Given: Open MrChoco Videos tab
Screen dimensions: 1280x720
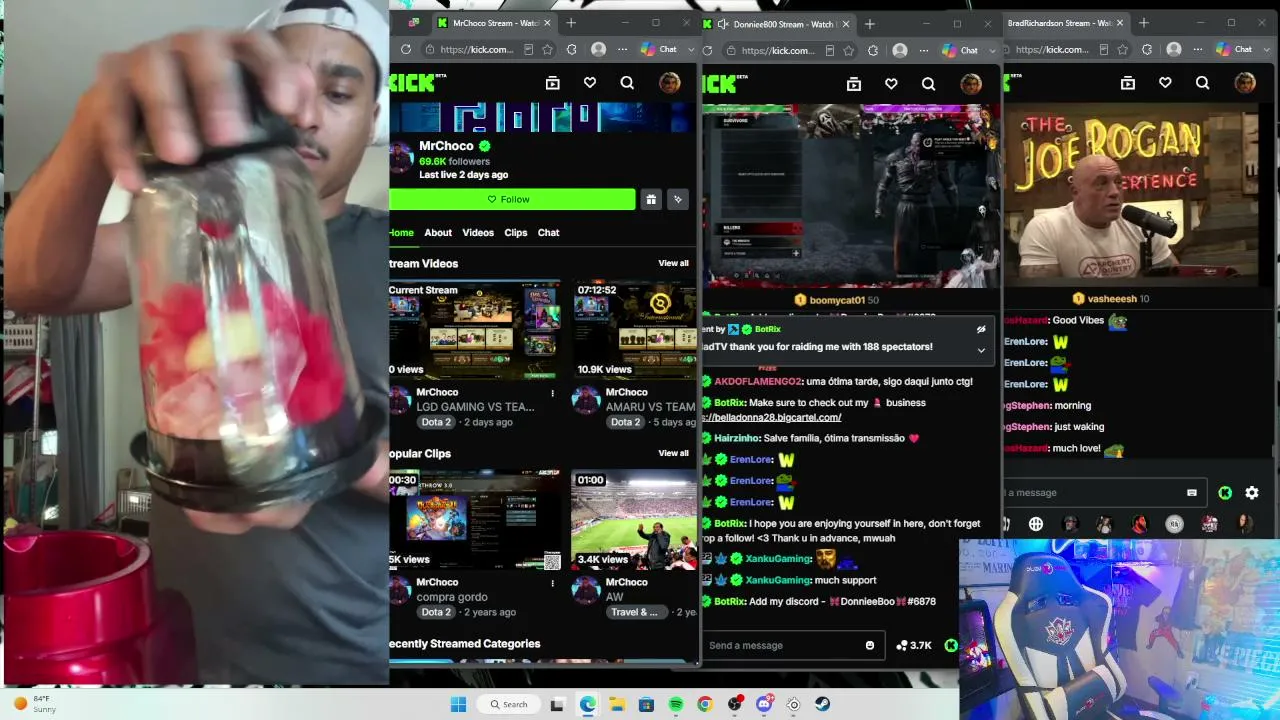Looking at the screenshot, I should tap(478, 233).
